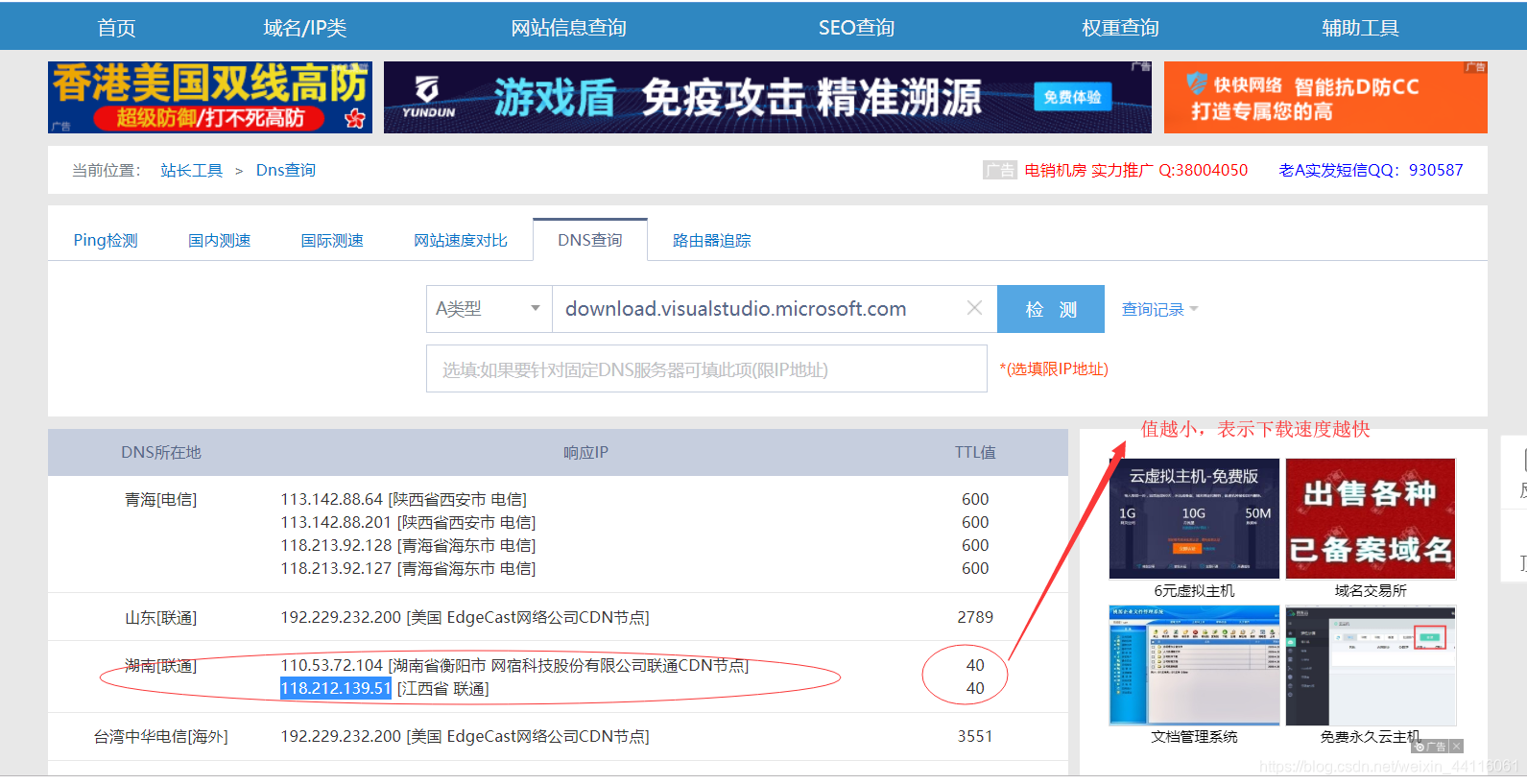Image resolution: width=1527 pixels, height=784 pixels.
Task: Click the 青海[电信] location cell
Action: point(160,499)
